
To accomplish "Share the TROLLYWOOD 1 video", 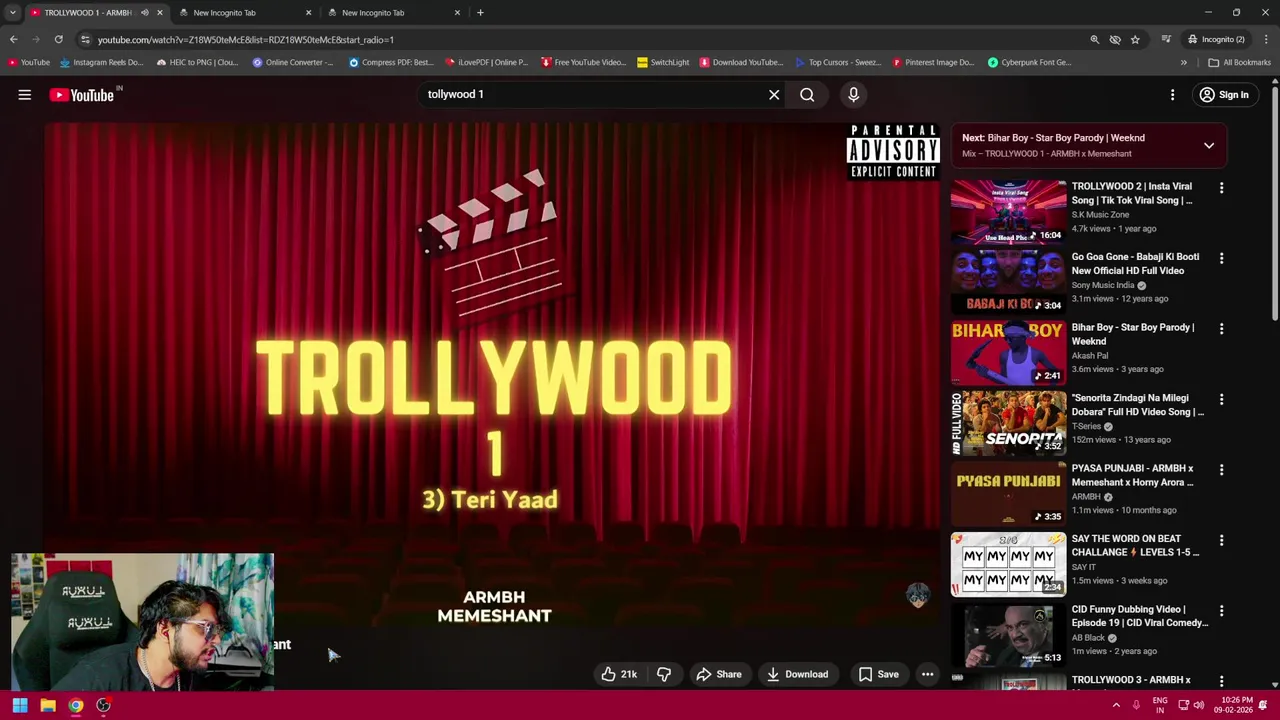I will (x=719, y=674).
